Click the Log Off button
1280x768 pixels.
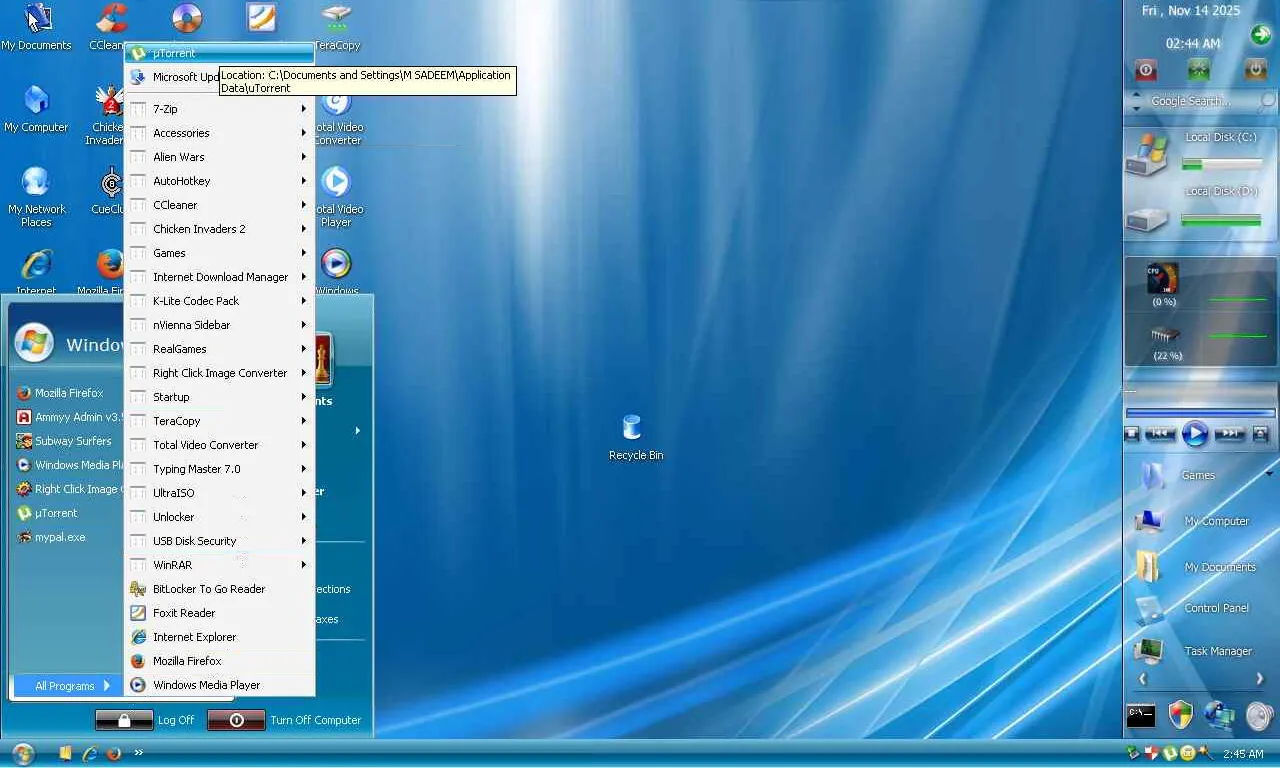point(145,720)
